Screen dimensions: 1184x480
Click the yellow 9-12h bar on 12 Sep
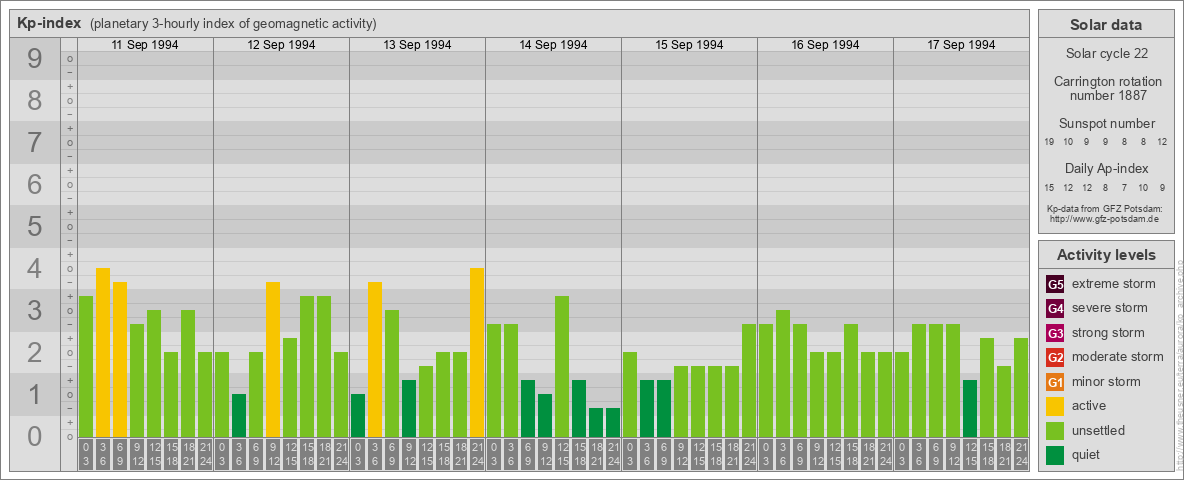(273, 359)
